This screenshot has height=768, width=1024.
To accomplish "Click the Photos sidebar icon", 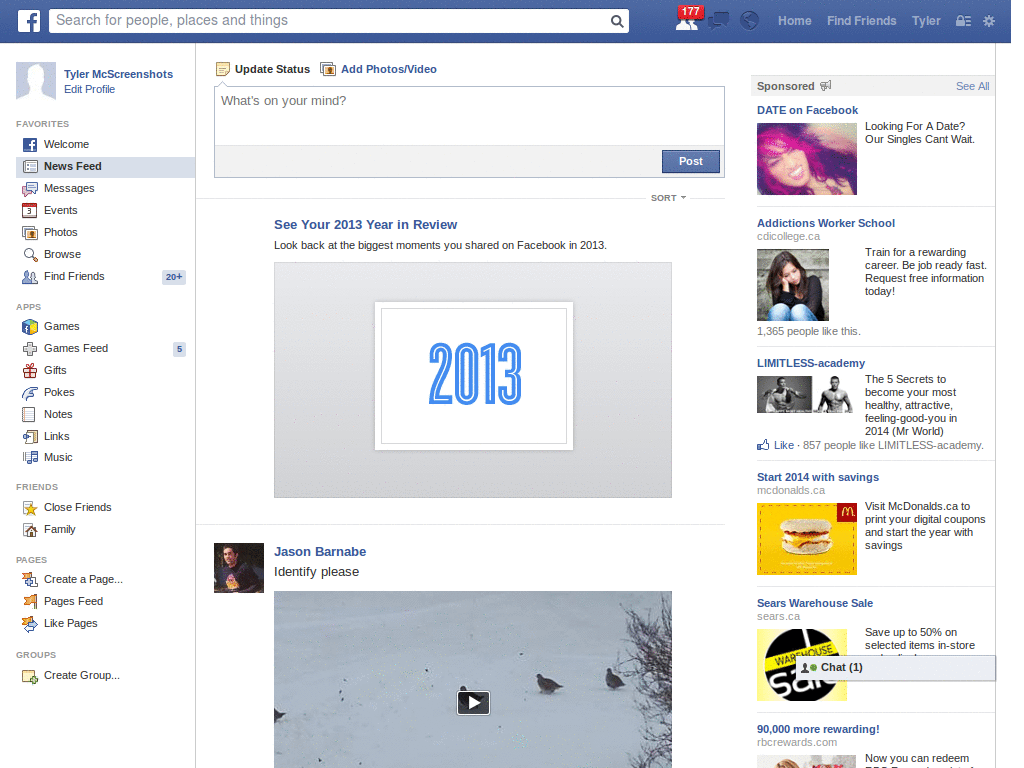I will coord(29,232).
